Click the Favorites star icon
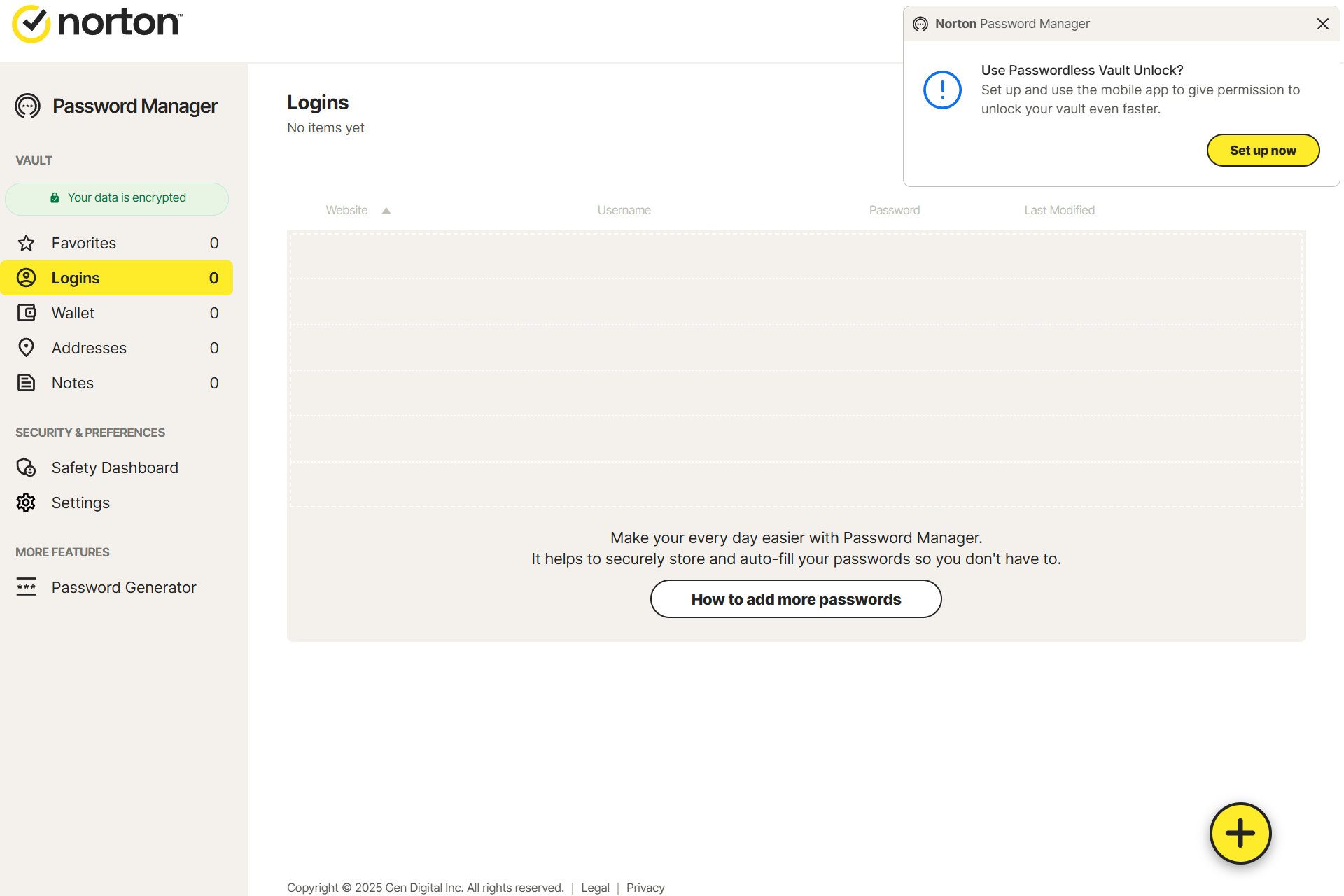This screenshot has height=896, width=1344. point(26,243)
